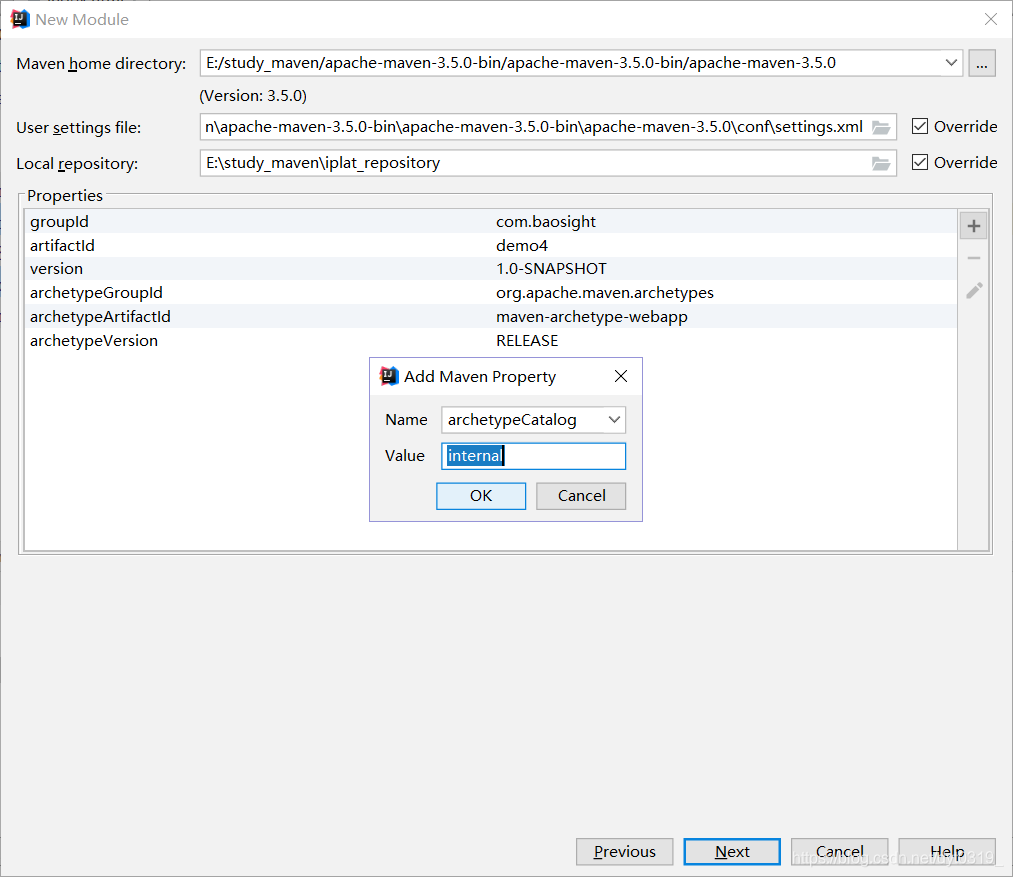1013x877 pixels.
Task: Click the ellipsis button for Maven home
Action: (981, 63)
